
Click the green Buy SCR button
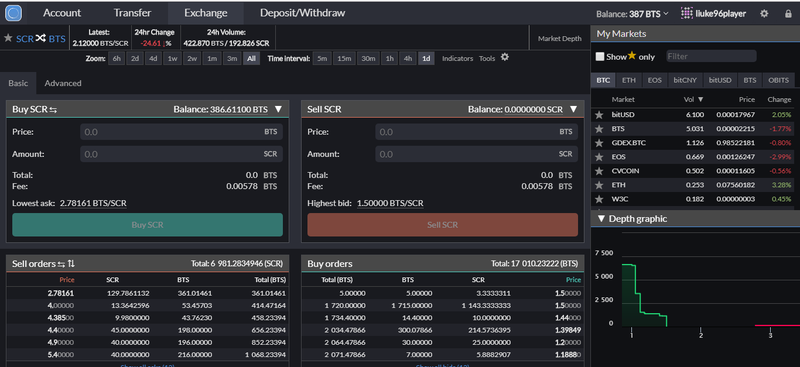(x=147, y=225)
